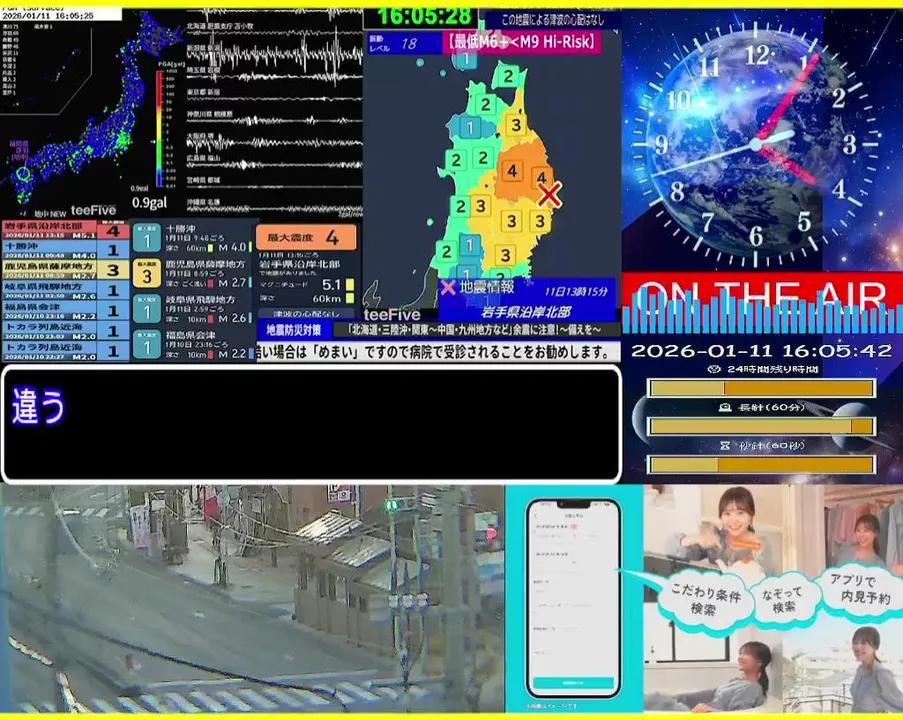Click the 津波の心配なし pill label
This screenshot has height=720, width=903.
(x=306, y=314)
